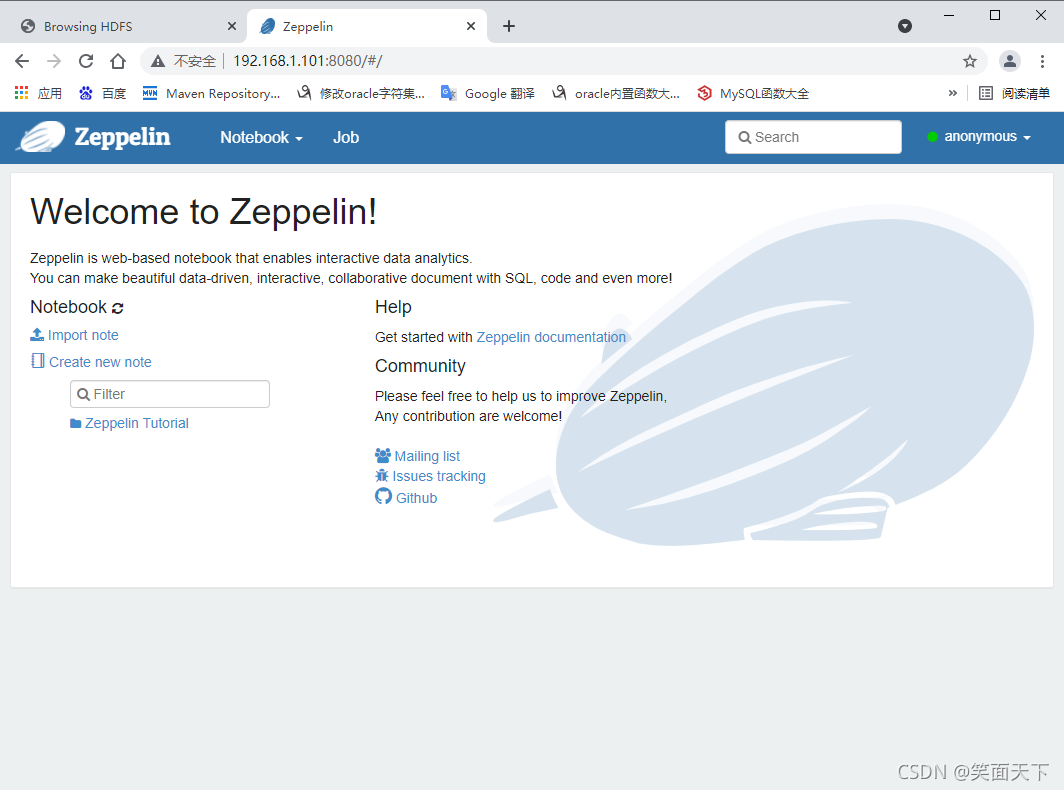Click the Zeppelin Tutorial folder icon
Image resolution: width=1064 pixels, height=790 pixels.
coord(75,423)
